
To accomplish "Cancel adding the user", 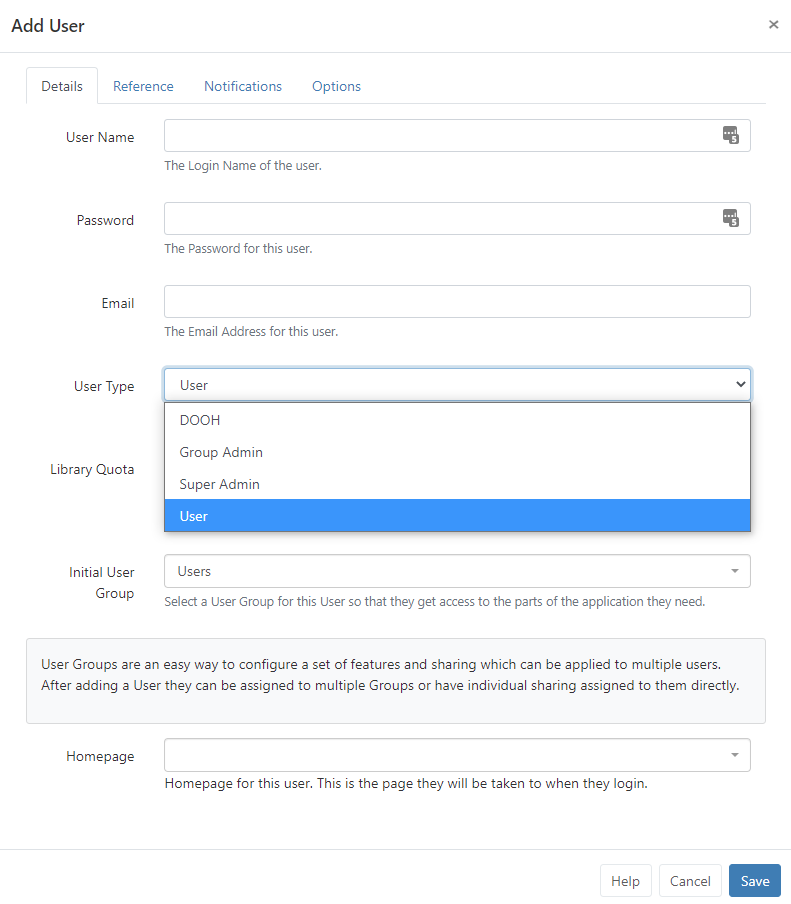I will [690, 881].
